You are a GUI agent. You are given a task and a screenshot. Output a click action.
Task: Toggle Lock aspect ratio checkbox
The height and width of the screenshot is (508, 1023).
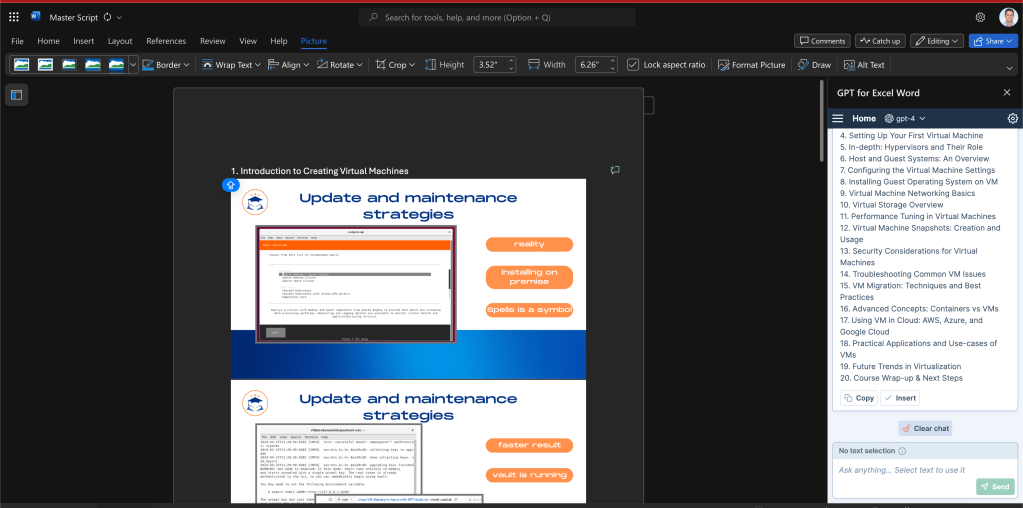pyautogui.click(x=632, y=65)
